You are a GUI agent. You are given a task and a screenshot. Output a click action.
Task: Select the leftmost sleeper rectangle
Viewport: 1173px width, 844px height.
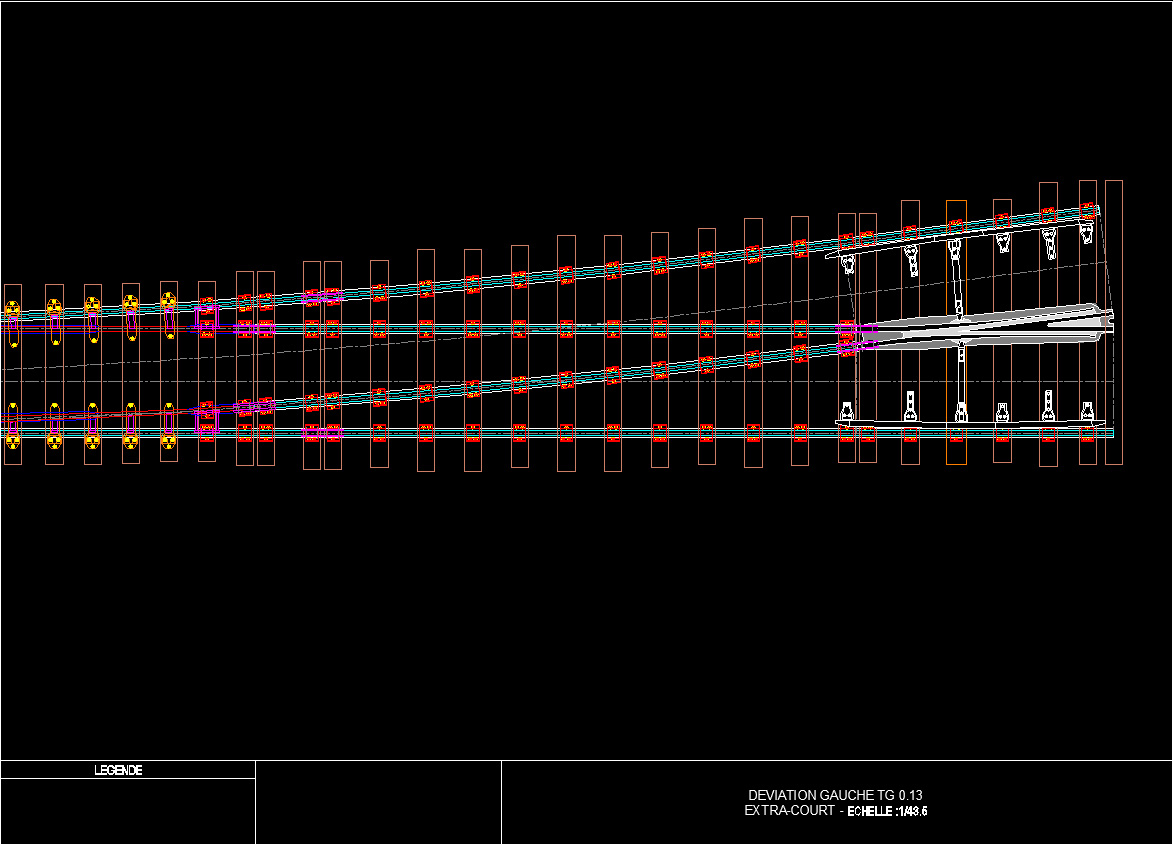click(x=13, y=375)
